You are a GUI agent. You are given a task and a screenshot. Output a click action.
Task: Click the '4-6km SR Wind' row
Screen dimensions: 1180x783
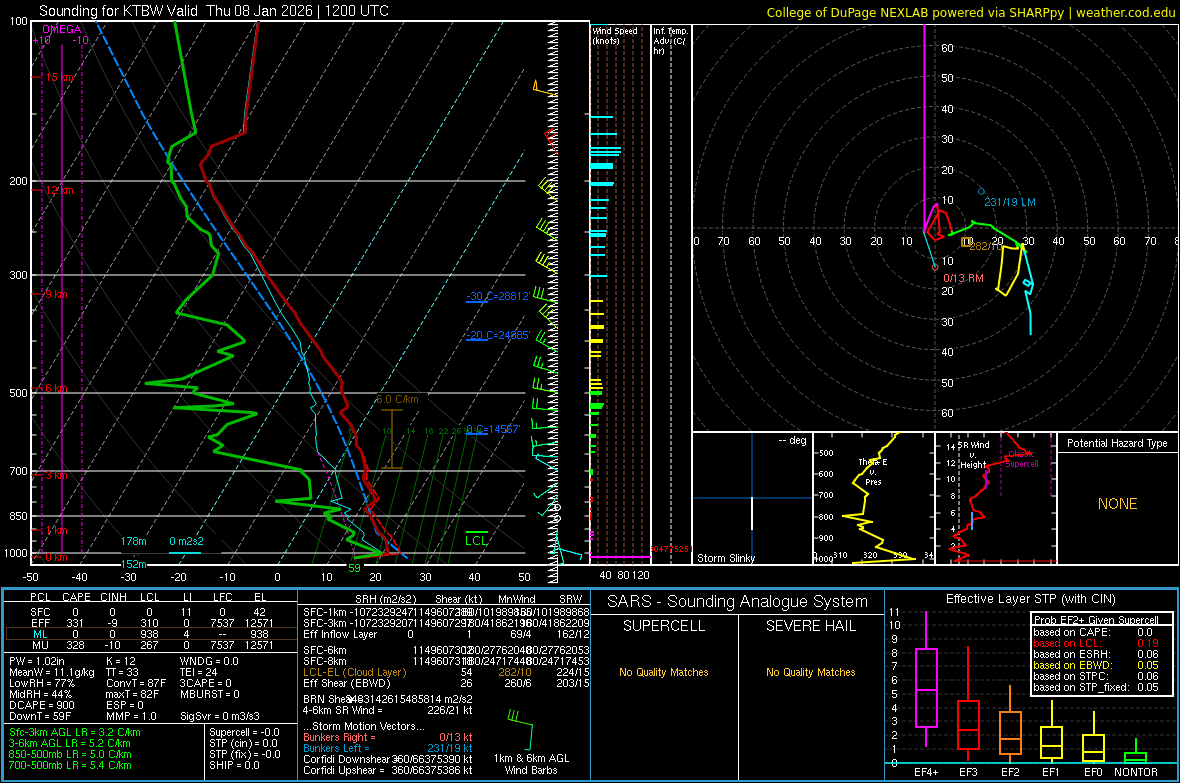(388, 710)
